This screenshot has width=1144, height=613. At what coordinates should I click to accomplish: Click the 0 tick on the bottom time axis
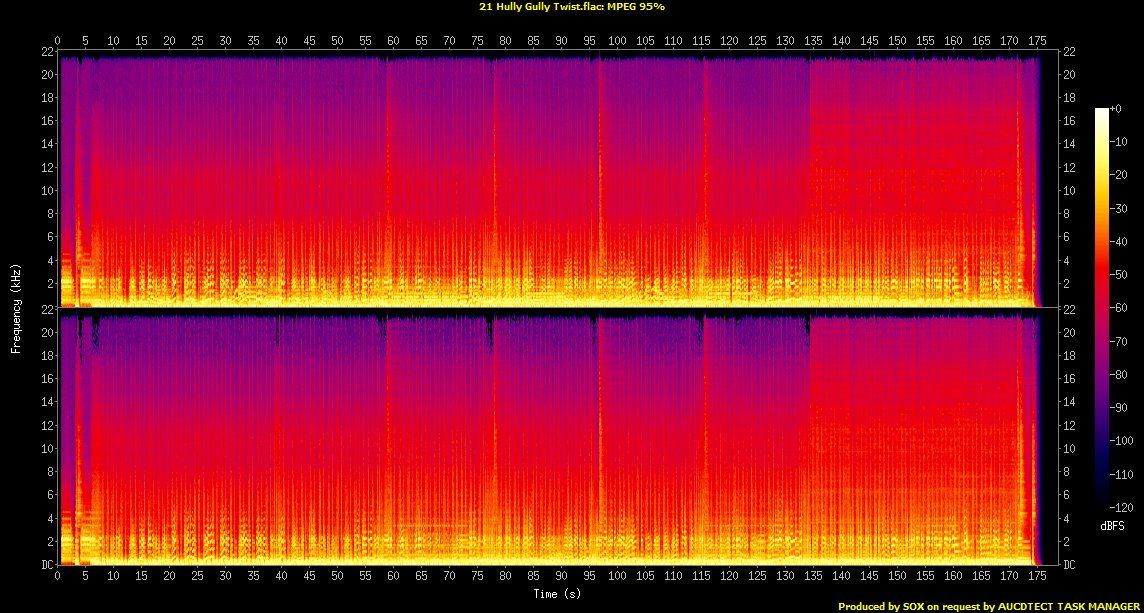pos(58,578)
